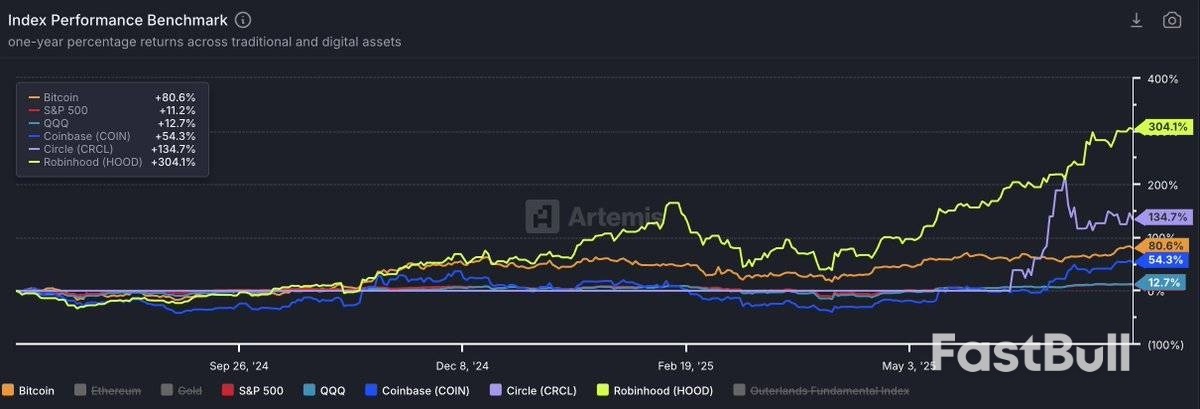The width and height of the screenshot is (1200, 409).
Task: Click the 80.6% Bitcoin value label
Action: [1165, 245]
